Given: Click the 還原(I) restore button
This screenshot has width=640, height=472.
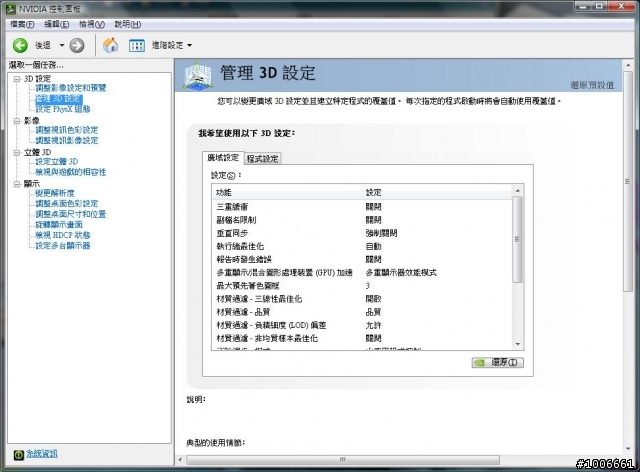Looking at the screenshot, I should 498,363.
